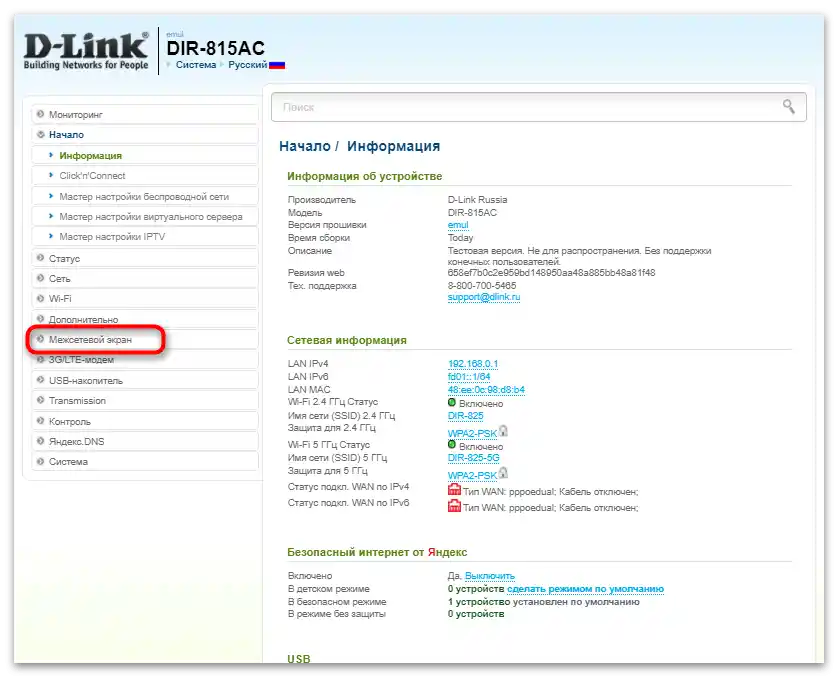
Task: Open Мастер настройки виртуального сервера
Action: coord(145,216)
